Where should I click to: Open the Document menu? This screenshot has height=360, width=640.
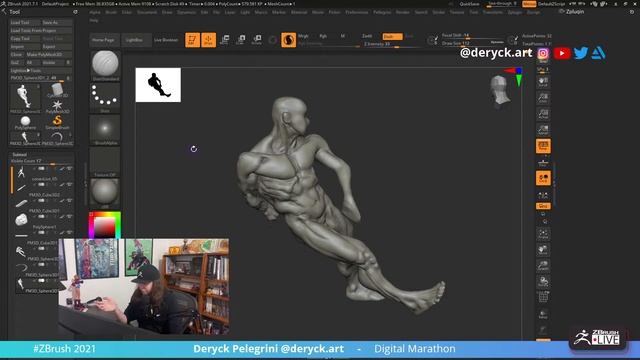pyautogui.click(x=147, y=12)
